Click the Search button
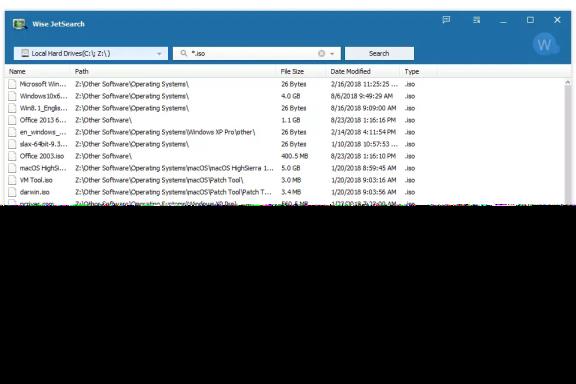Screen dimensions: 576x384 click(379, 53)
